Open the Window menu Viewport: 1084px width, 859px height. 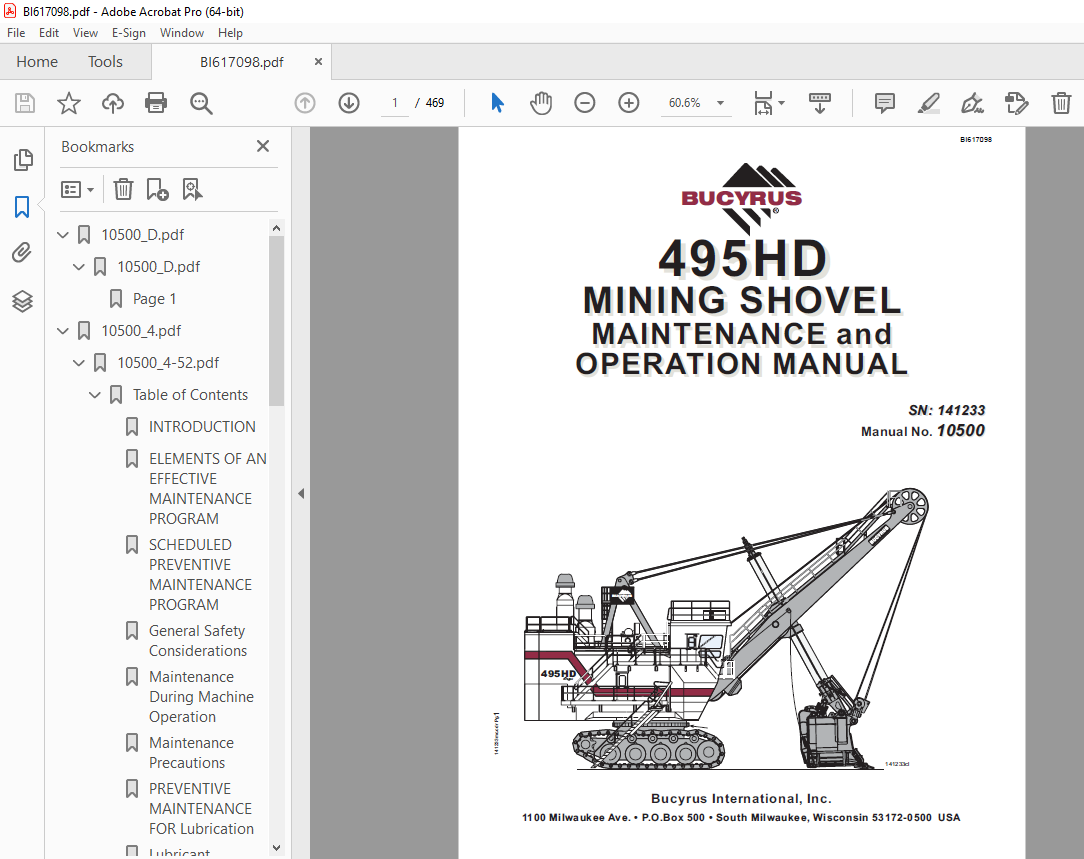click(182, 32)
